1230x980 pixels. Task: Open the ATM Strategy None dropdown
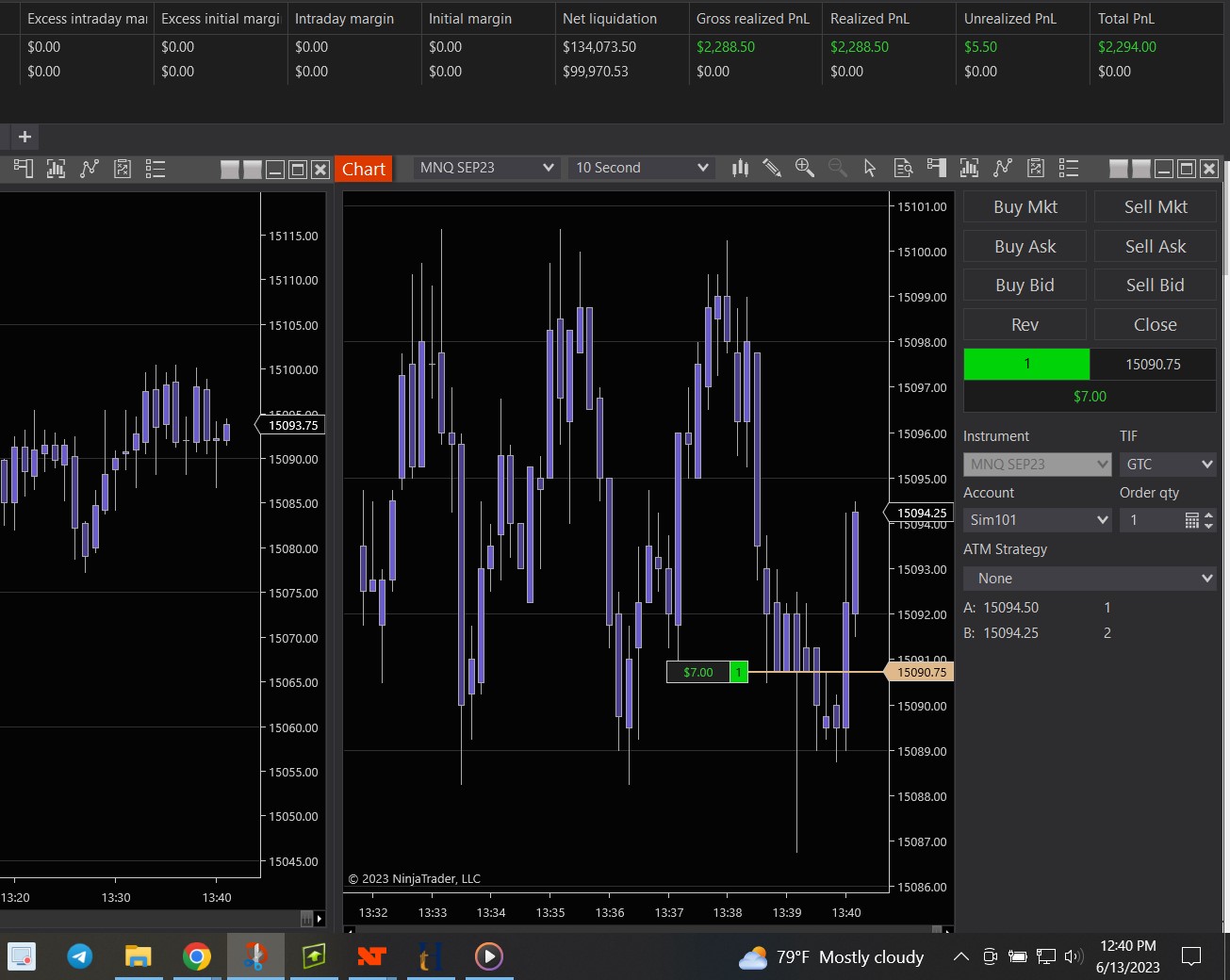coord(1090,579)
